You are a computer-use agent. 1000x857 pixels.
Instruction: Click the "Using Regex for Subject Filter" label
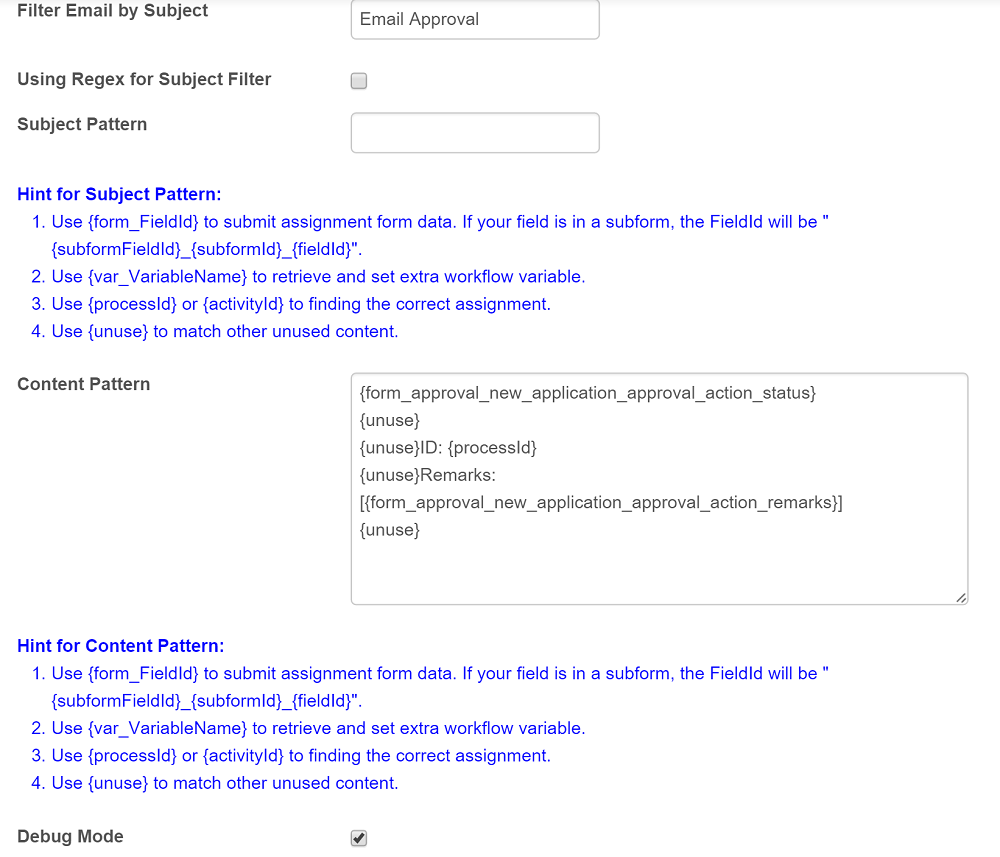[x=144, y=79]
